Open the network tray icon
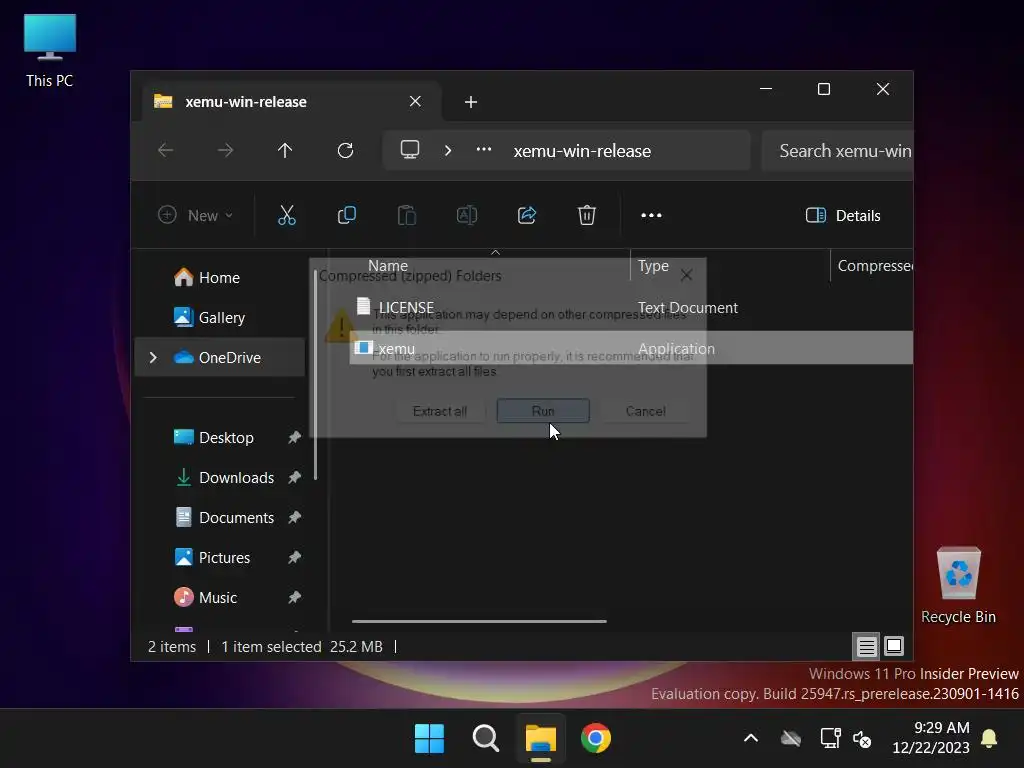Image resolution: width=1024 pixels, height=768 pixels. (830, 739)
